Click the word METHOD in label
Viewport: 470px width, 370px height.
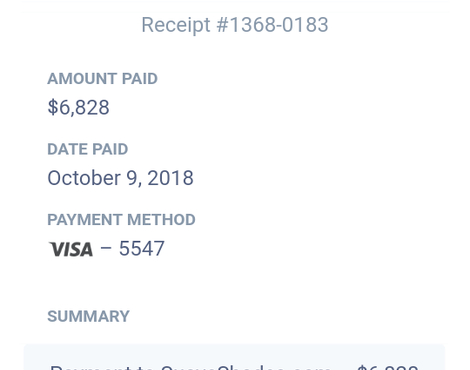tap(161, 220)
